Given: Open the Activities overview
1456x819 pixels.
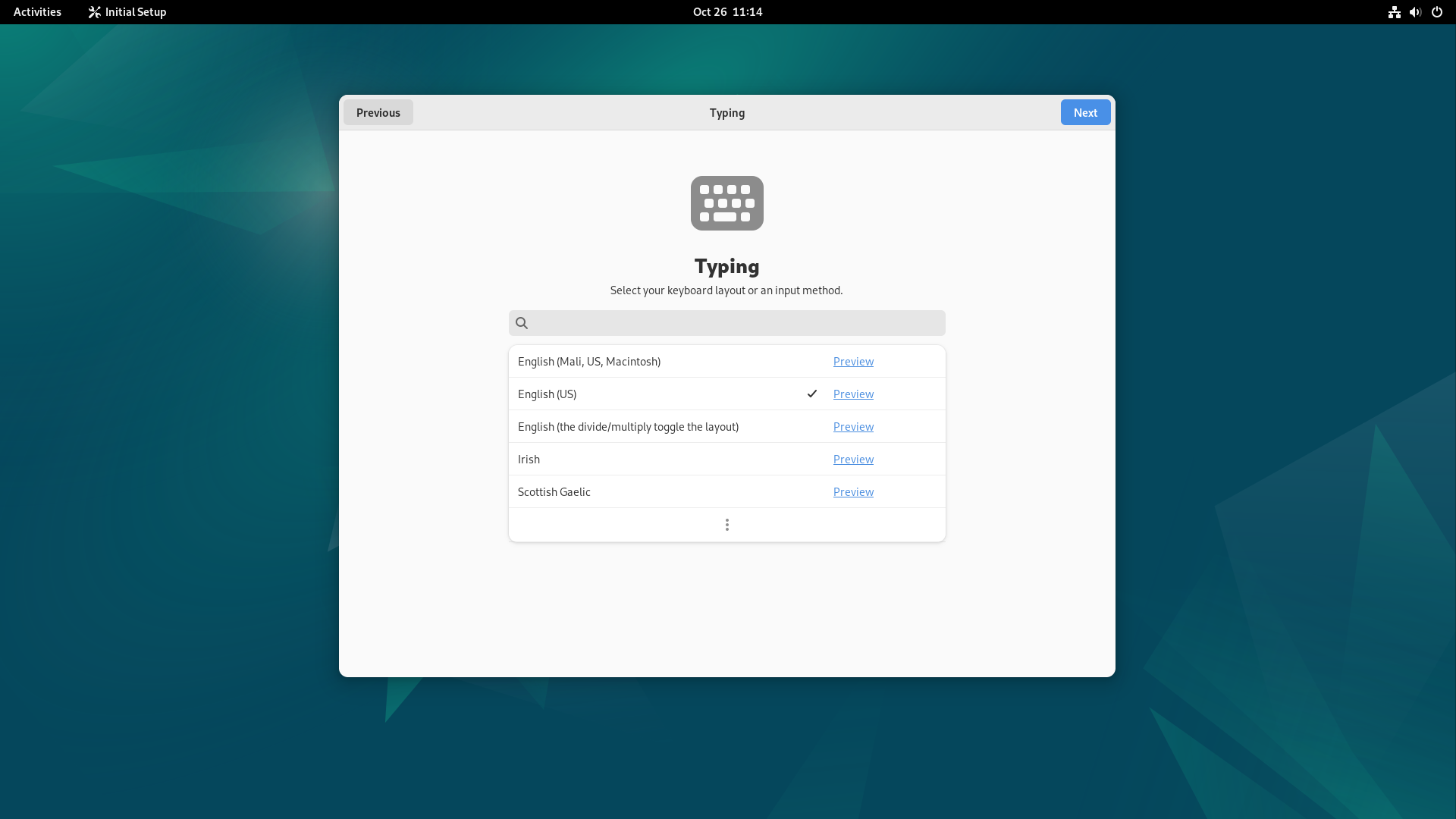Looking at the screenshot, I should click(x=36, y=11).
